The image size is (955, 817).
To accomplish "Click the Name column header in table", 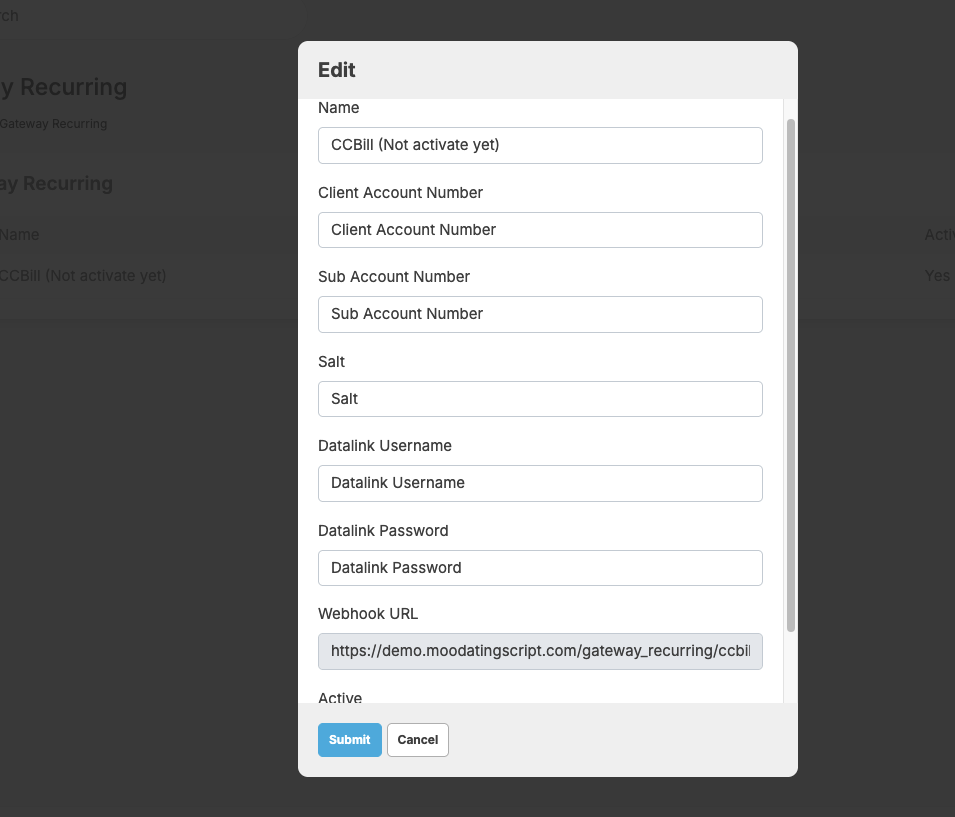I will click(x=19, y=234).
